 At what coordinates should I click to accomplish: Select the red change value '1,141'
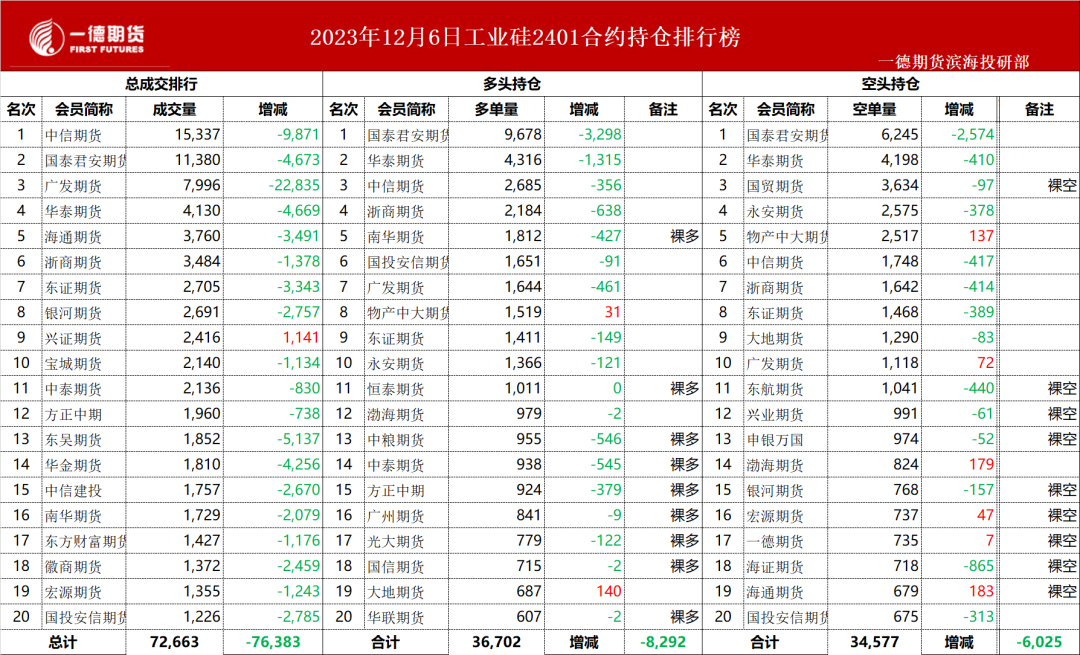[x=301, y=337]
